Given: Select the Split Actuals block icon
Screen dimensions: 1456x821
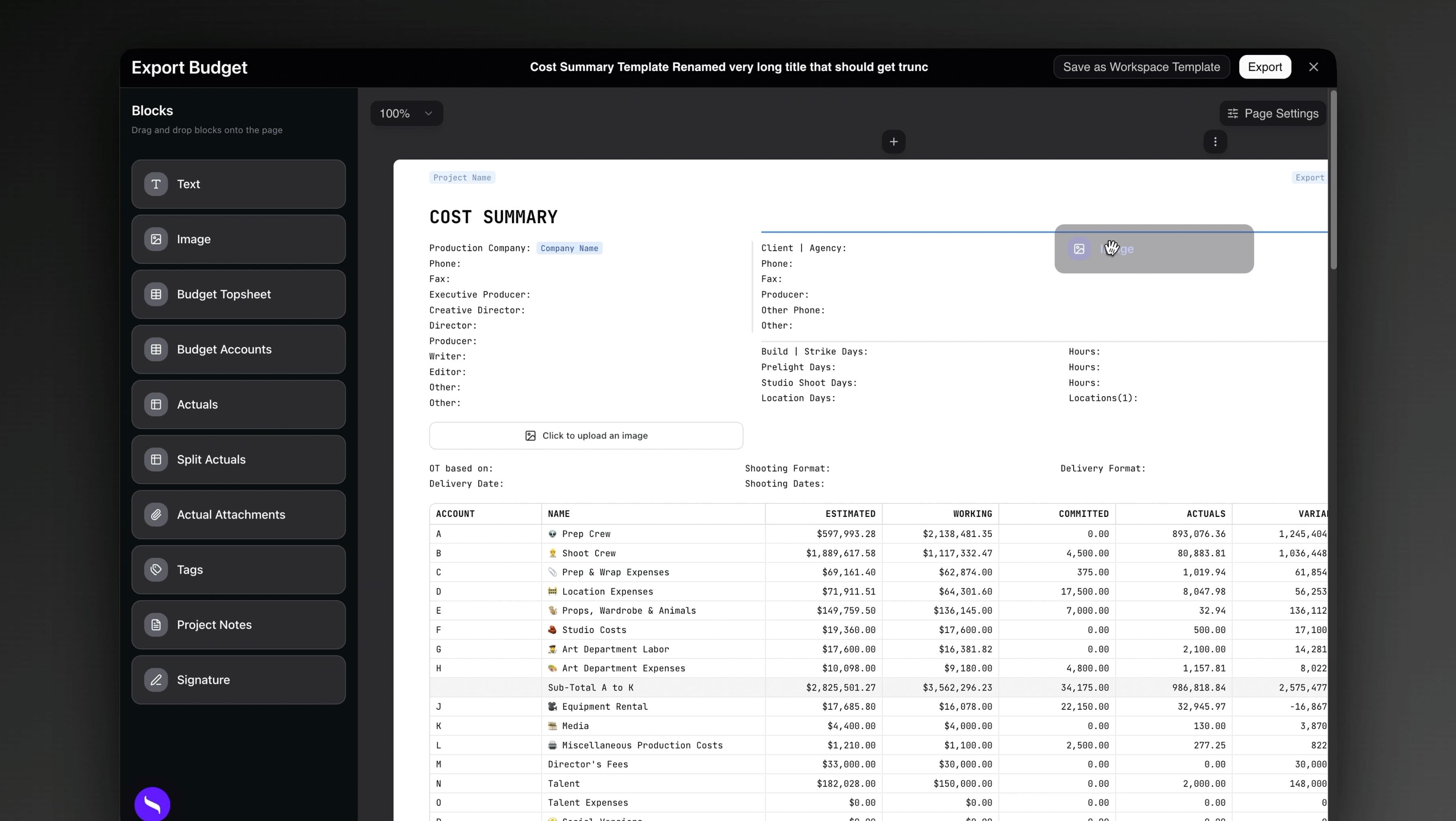Looking at the screenshot, I should click(156, 459).
